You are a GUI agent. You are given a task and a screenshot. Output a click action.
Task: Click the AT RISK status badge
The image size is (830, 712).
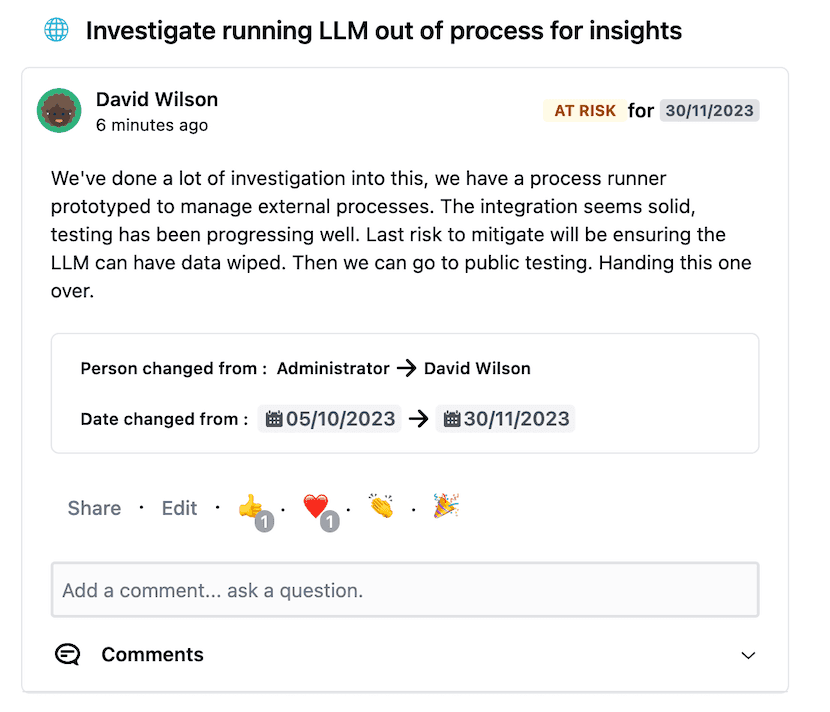click(585, 111)
